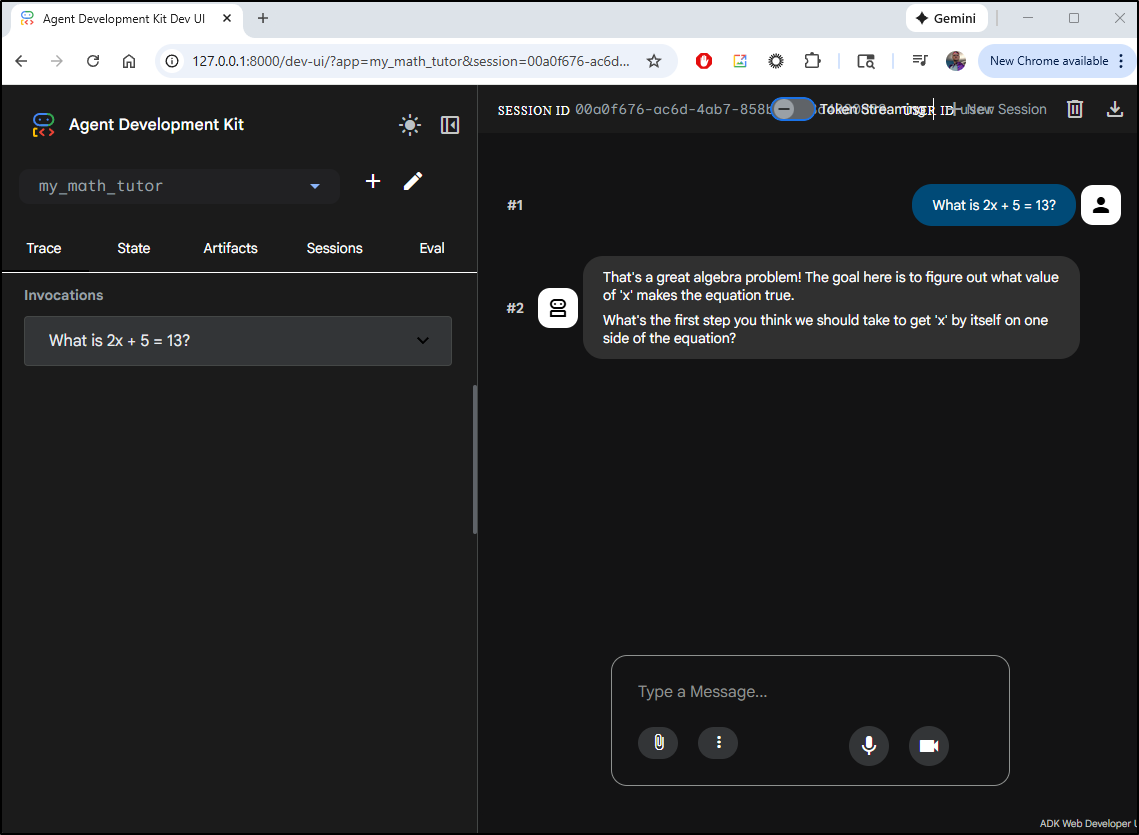This screenshot has width=1139, height=835.
Task: Turn on camera with video icon
Action: [928, 746]
